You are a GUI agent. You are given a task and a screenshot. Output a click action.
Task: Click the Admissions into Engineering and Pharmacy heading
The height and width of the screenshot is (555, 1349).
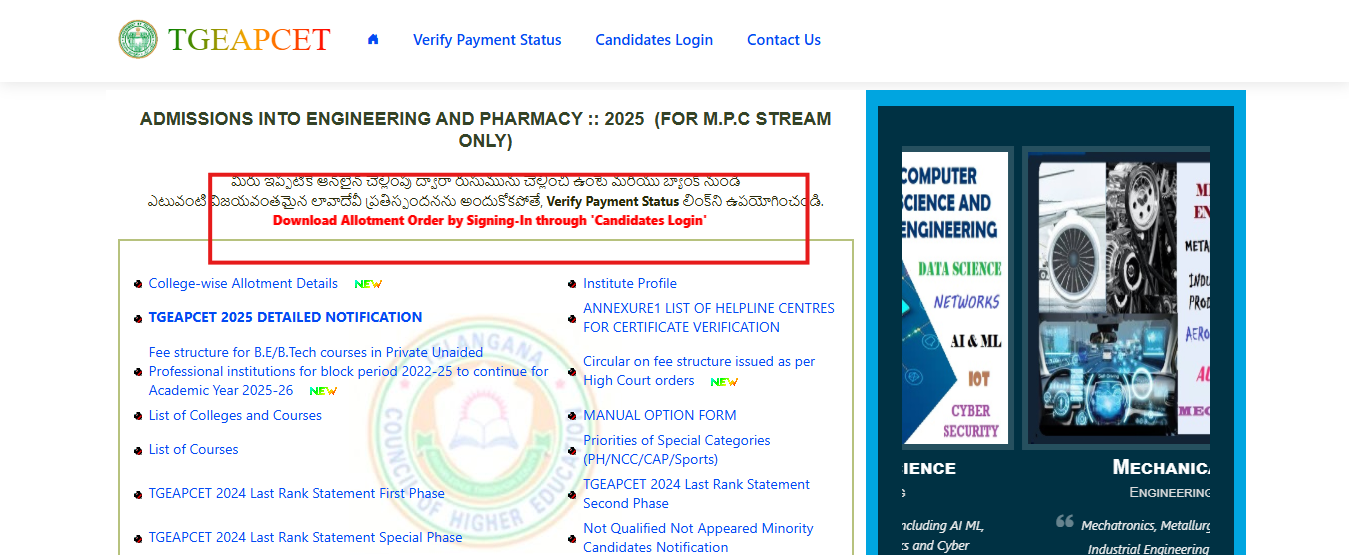point(485,130)
